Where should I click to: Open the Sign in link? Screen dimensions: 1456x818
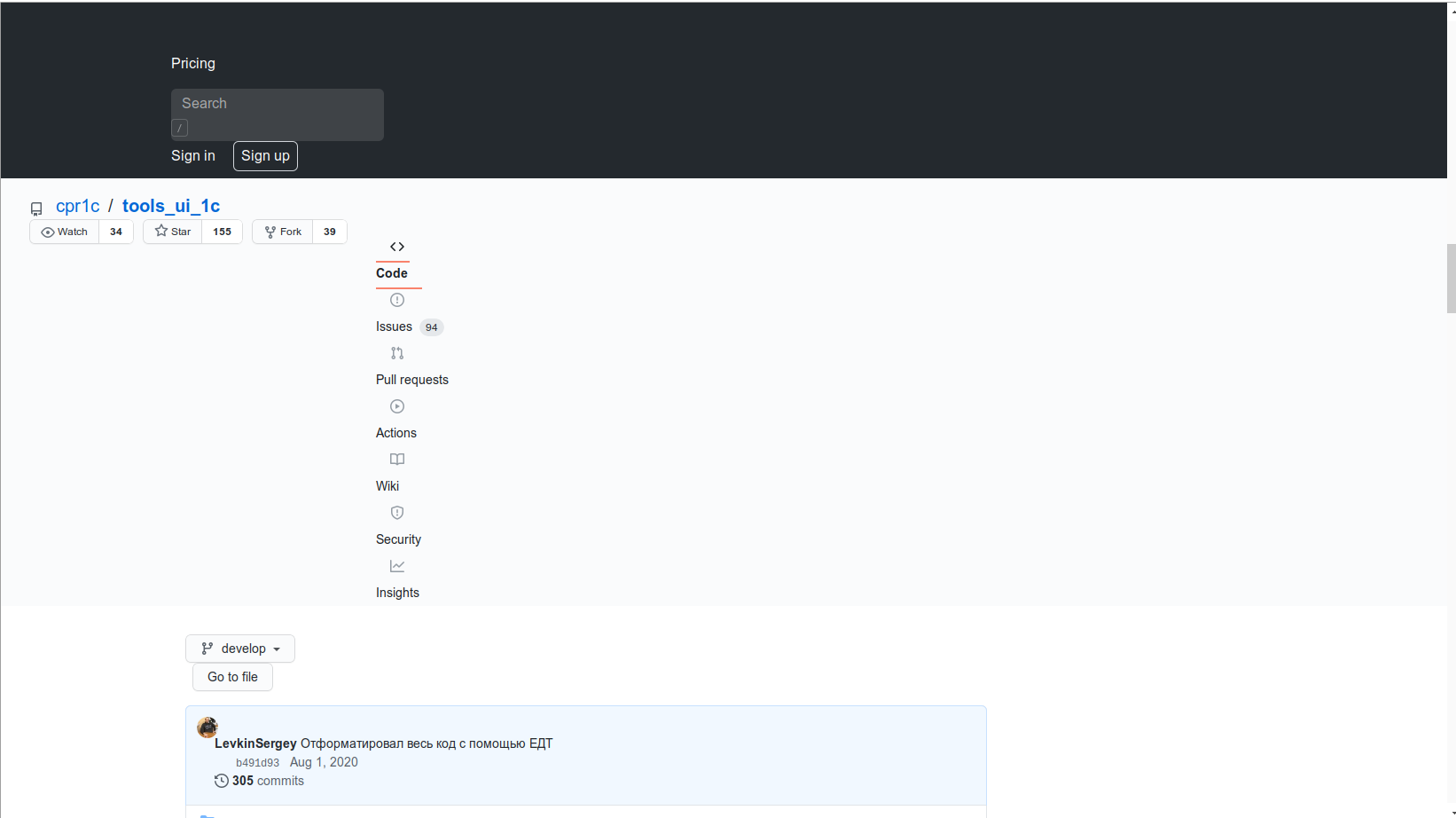pyautogui.click(x=192, y=155)
